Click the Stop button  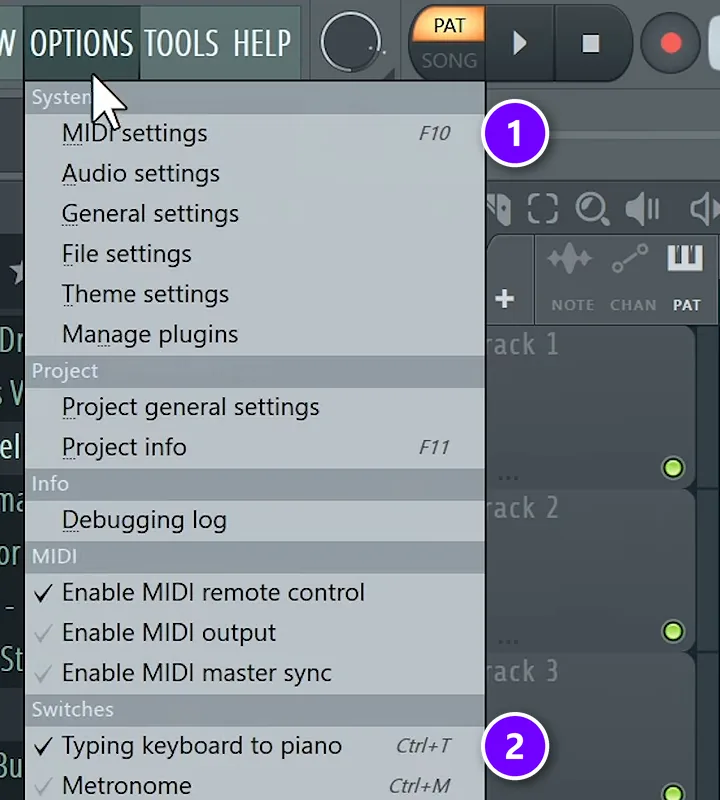pyautogui.click(x=590, y=43)
